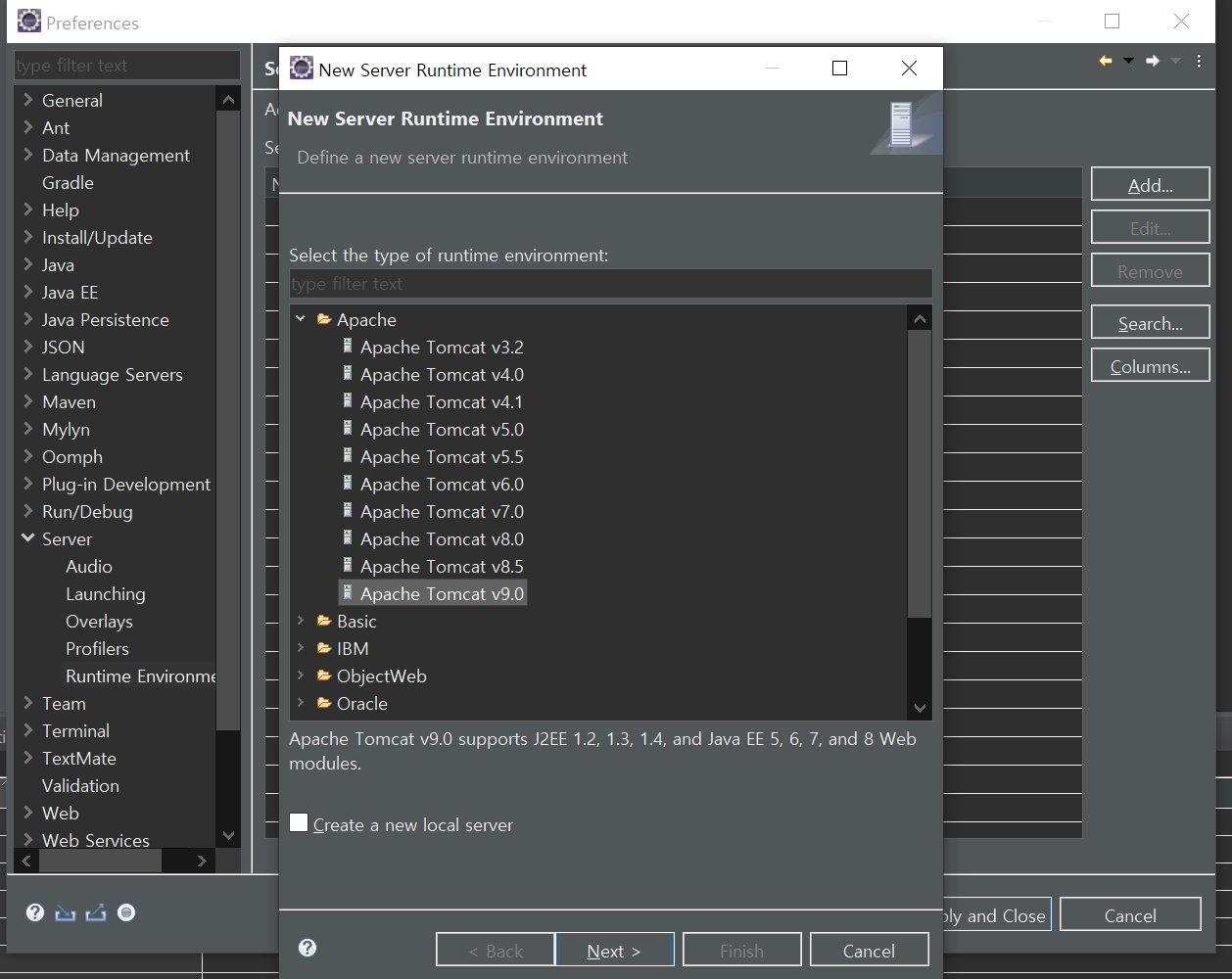Image resolution: width=1232 pixels, height=979 pixels.
Task: Cancel the Preferences window
Action: pos(1130,914)
